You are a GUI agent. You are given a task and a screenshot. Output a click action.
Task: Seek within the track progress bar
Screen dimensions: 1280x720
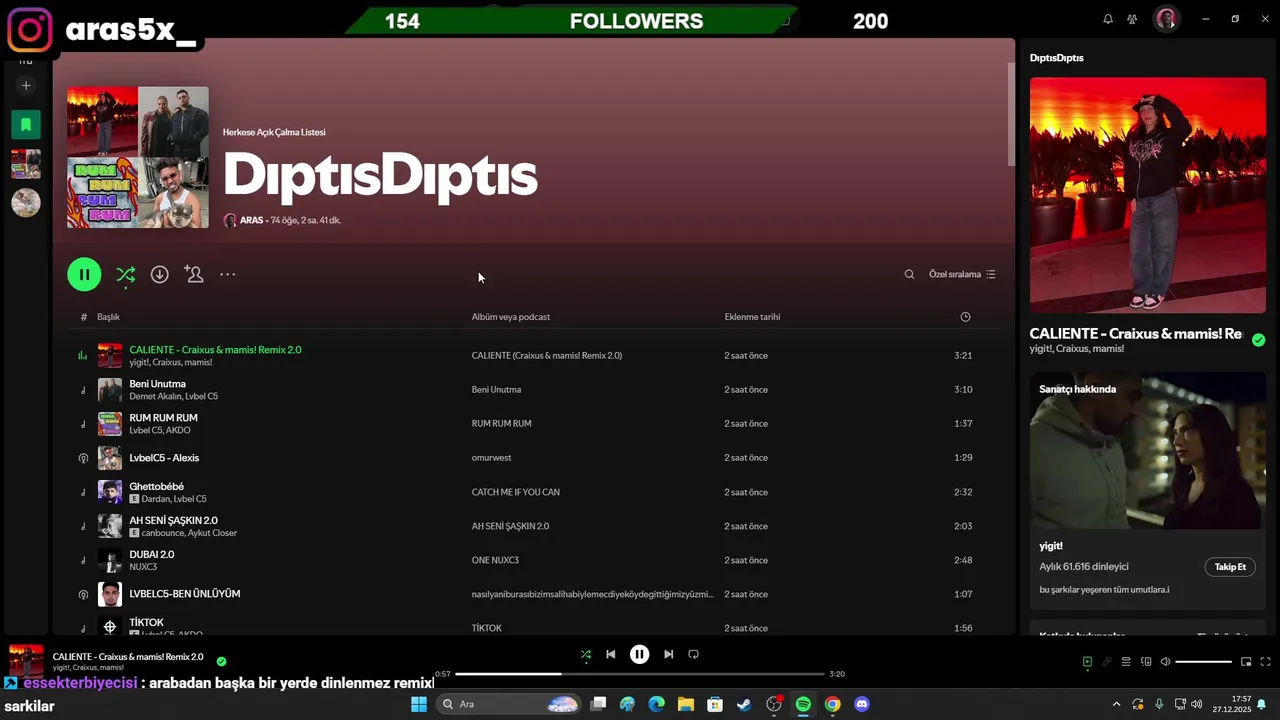(x=640, y=674)
